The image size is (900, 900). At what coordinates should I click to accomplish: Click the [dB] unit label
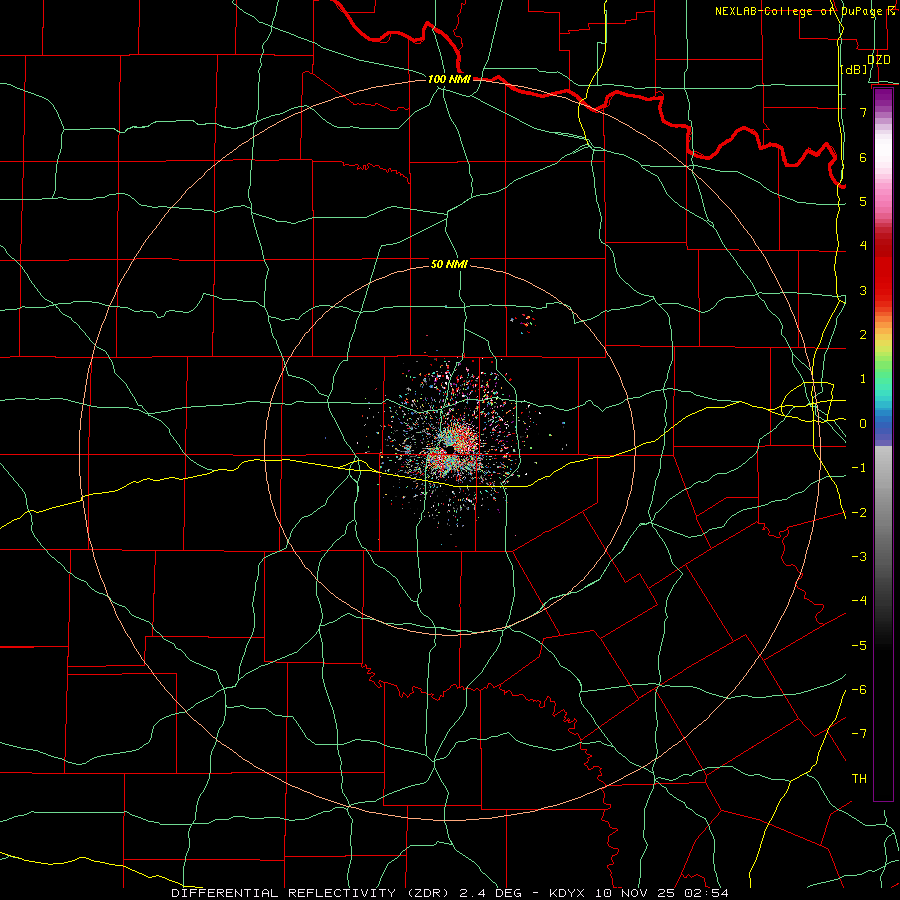click(x=854, y=70)
